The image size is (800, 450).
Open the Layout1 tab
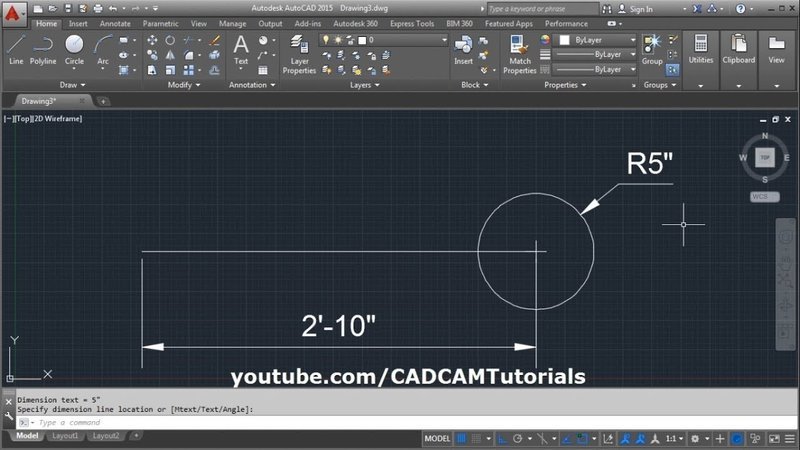tap(65, 436)
